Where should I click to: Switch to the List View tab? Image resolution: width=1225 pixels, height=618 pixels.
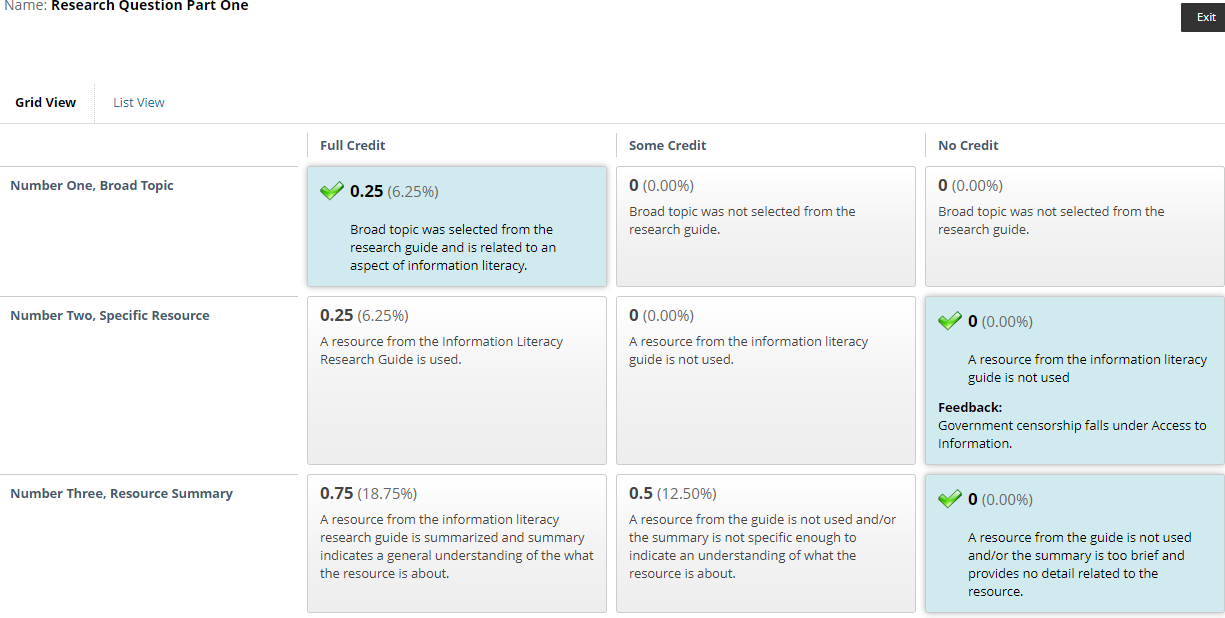coord(139,102)
